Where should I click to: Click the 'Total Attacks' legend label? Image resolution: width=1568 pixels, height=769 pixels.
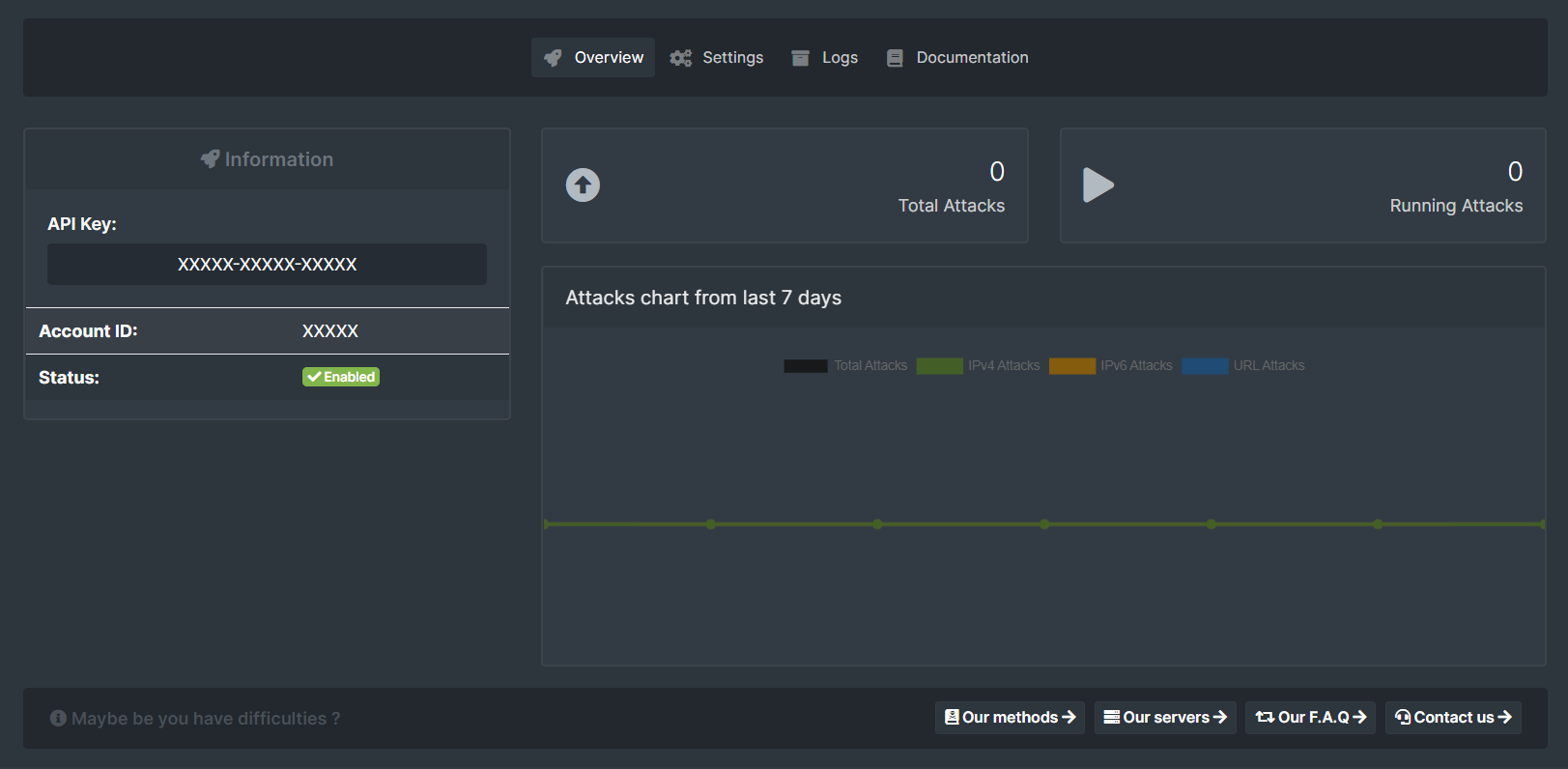[870, 366]
